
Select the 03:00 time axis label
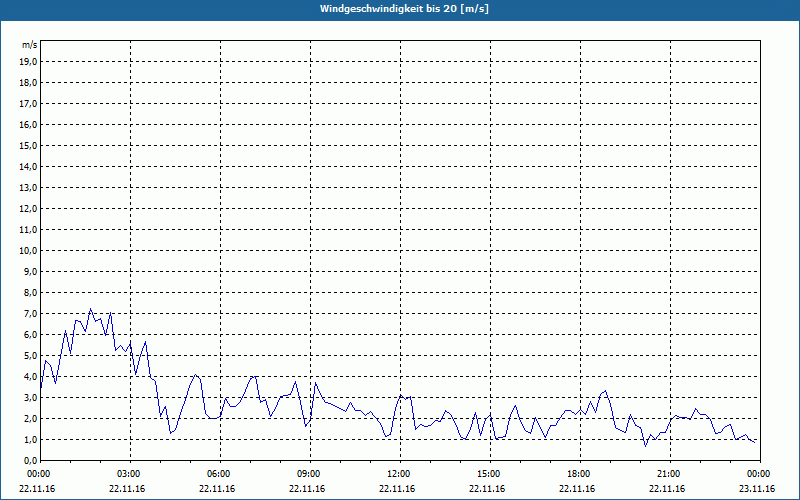[x=131, y=474]
